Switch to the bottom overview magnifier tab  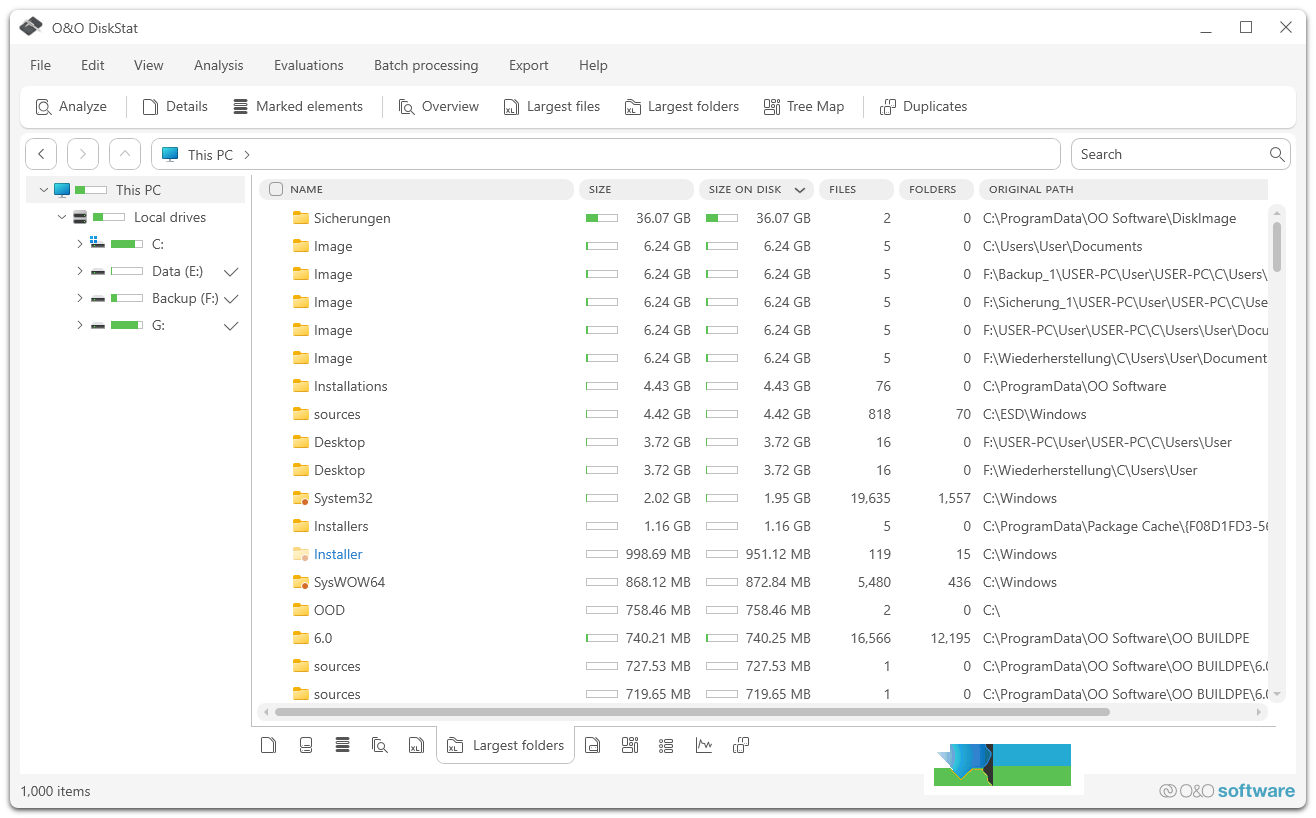[x=380, y=745]
